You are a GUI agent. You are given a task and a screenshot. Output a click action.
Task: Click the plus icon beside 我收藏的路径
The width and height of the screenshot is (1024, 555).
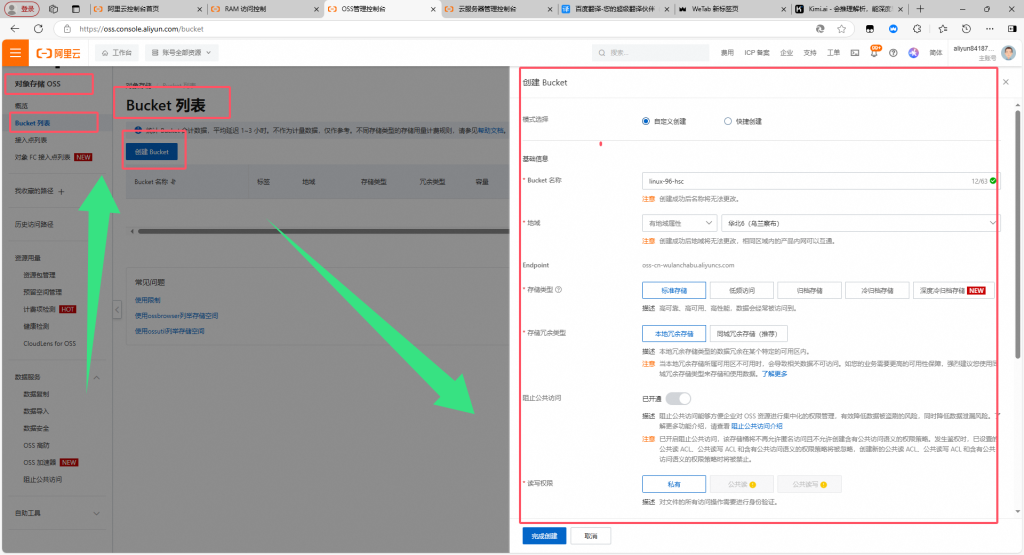point(61,191)
